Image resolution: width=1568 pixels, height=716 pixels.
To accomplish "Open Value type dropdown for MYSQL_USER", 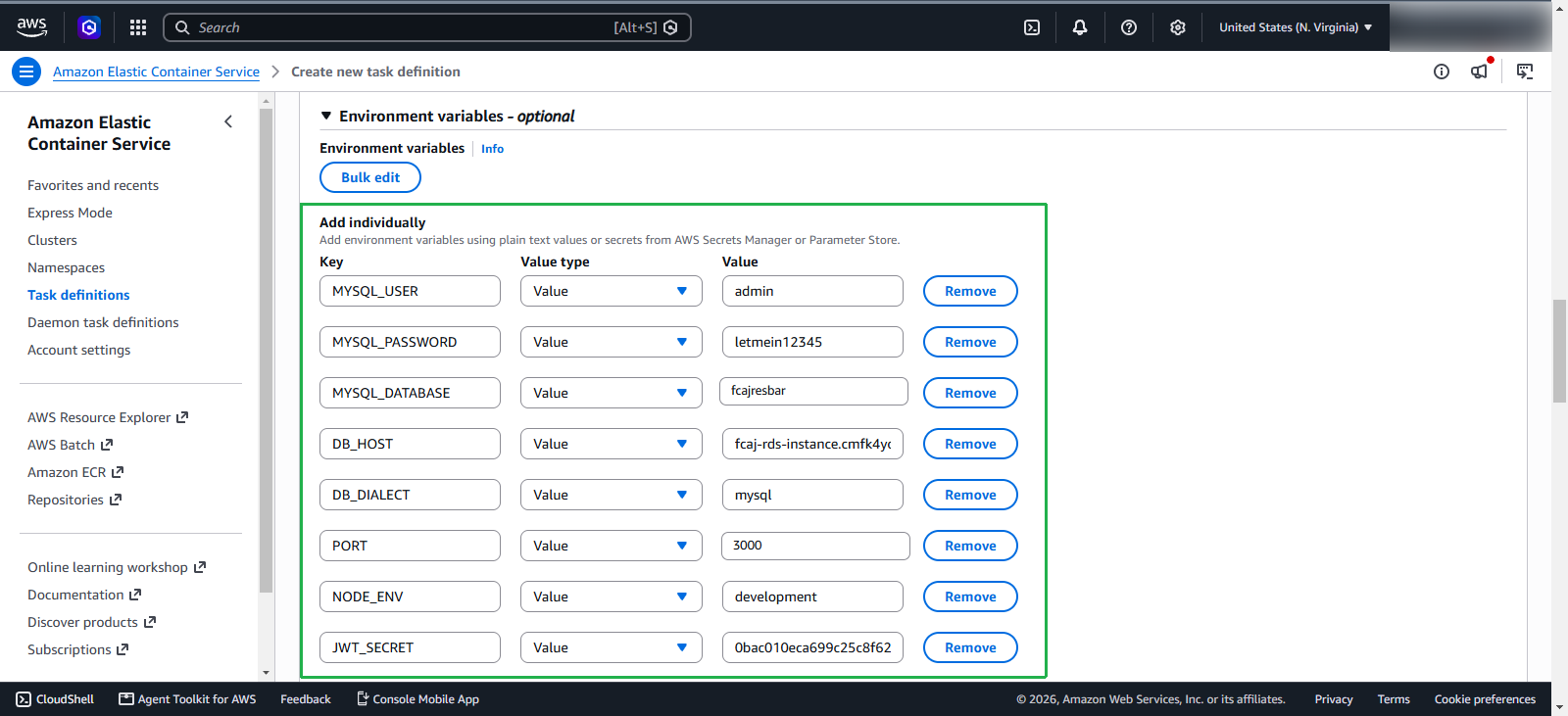I will point(612,291).
